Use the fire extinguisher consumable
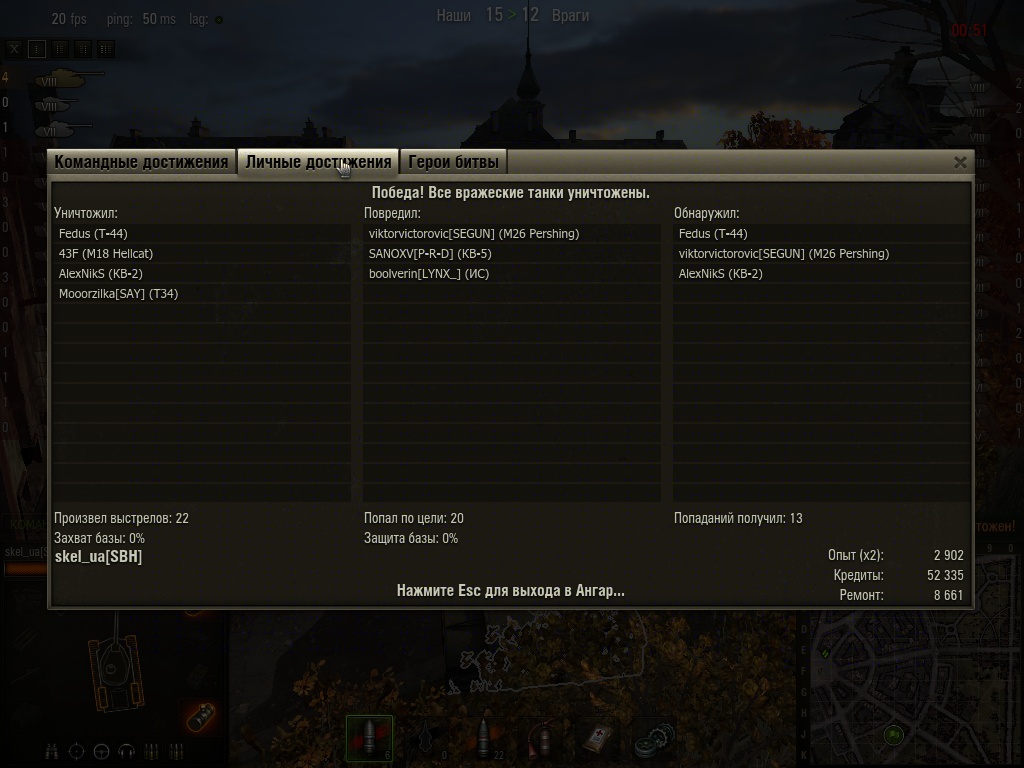Screen dimensions: 1024x768 (541, 738)
